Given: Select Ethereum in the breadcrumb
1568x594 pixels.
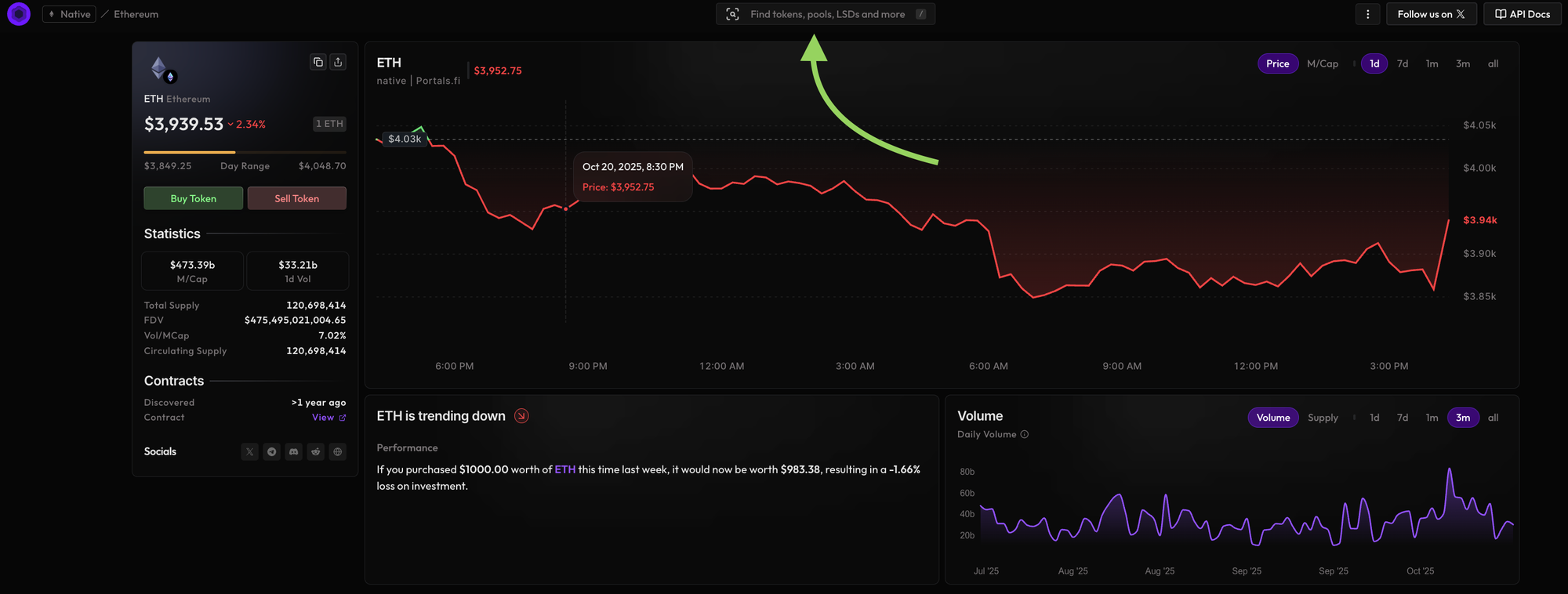Looking at the screenshot, I should pos(136,14).
